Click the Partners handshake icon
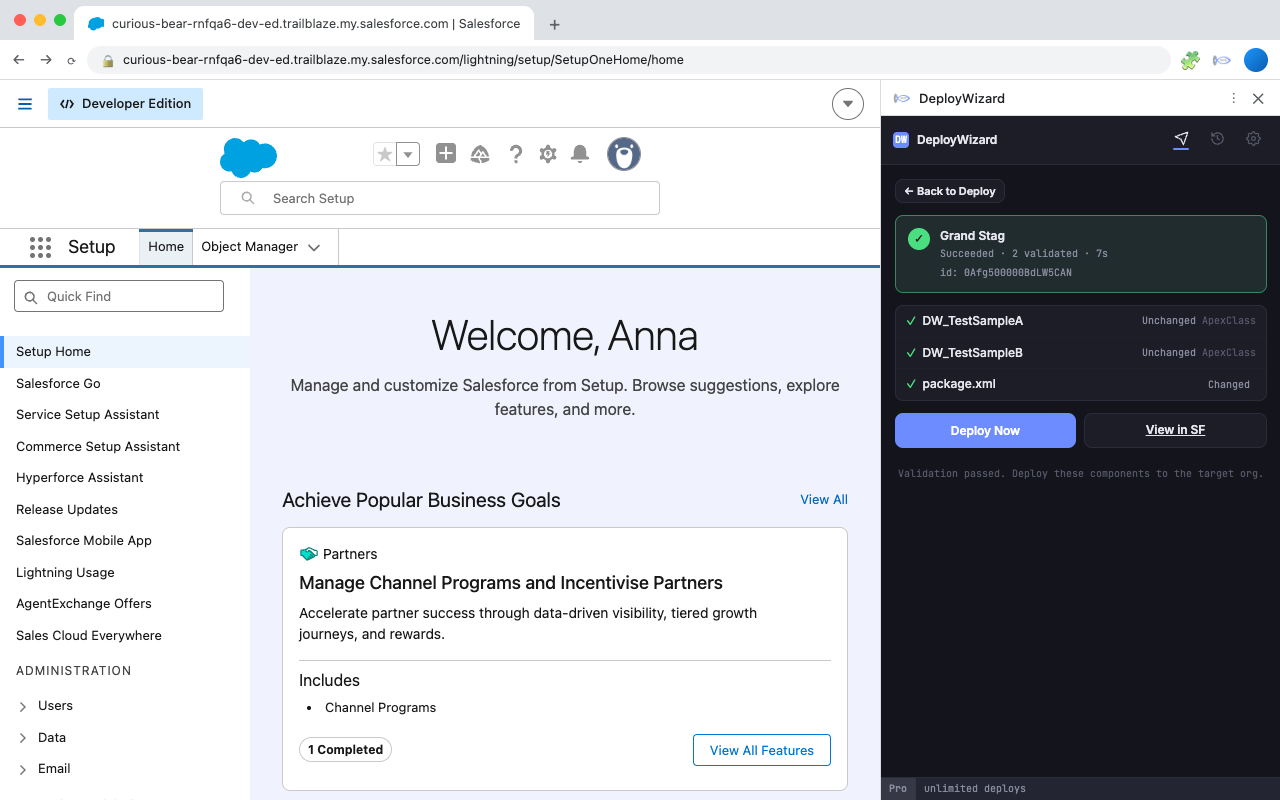The image size is (1280, 800). pos(309,554)
